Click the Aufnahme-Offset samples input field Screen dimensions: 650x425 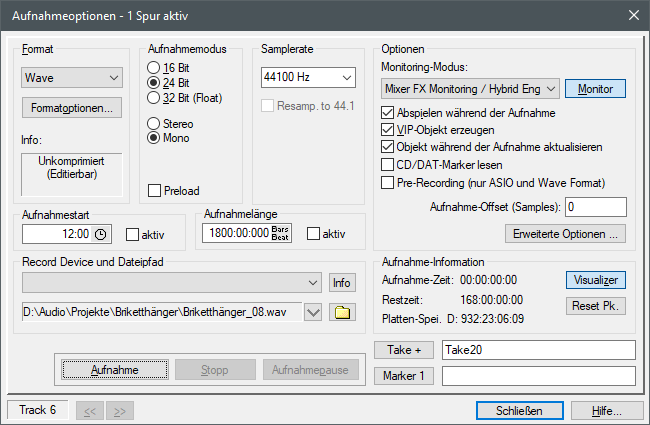(x=596, y=207)
